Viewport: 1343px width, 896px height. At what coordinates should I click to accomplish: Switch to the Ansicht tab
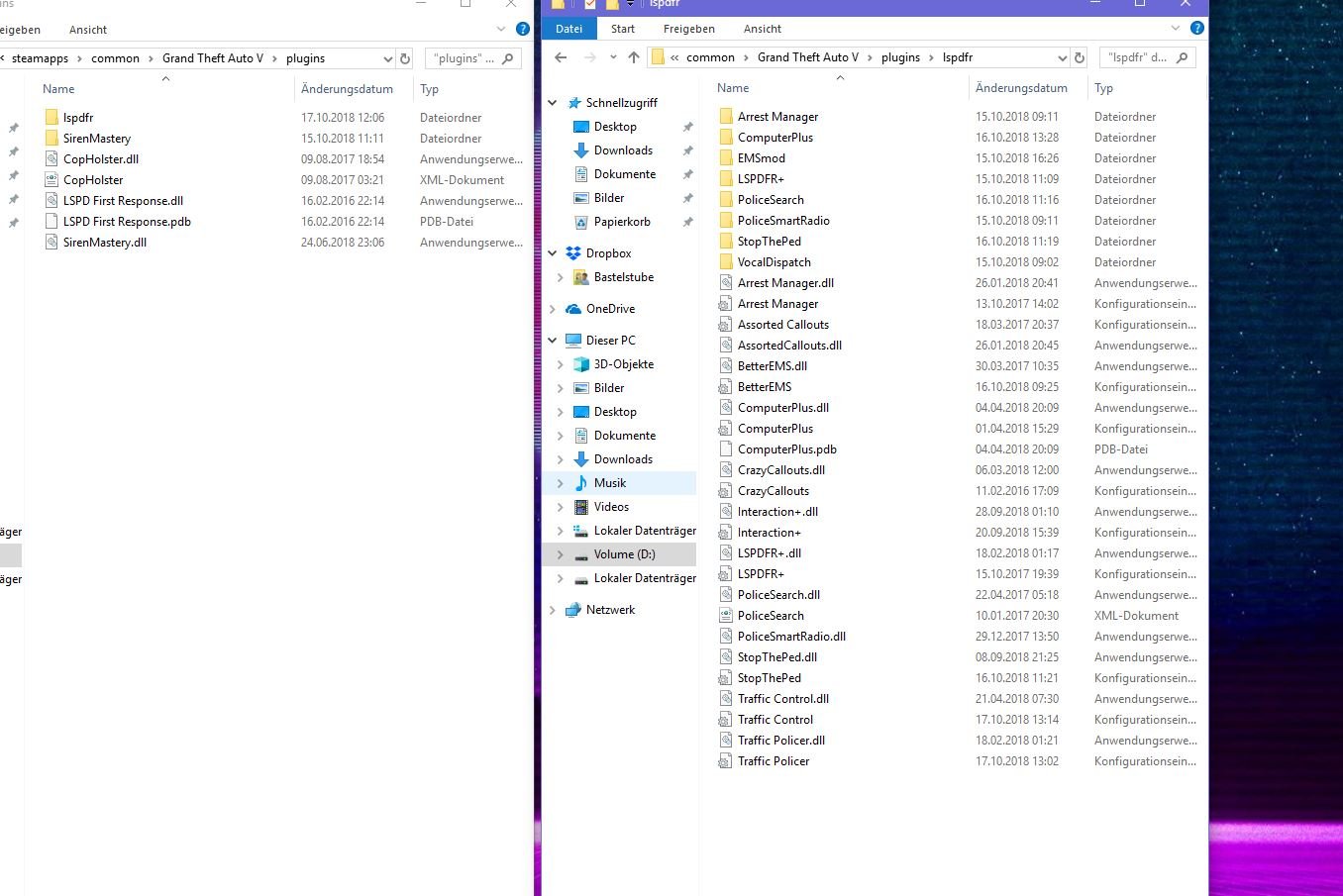tap(763, 29)
